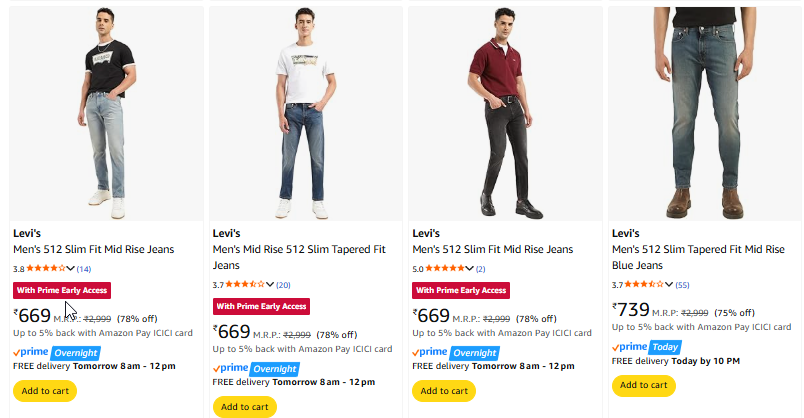Click Prime Overnight badge on second product

click(256, 368)
